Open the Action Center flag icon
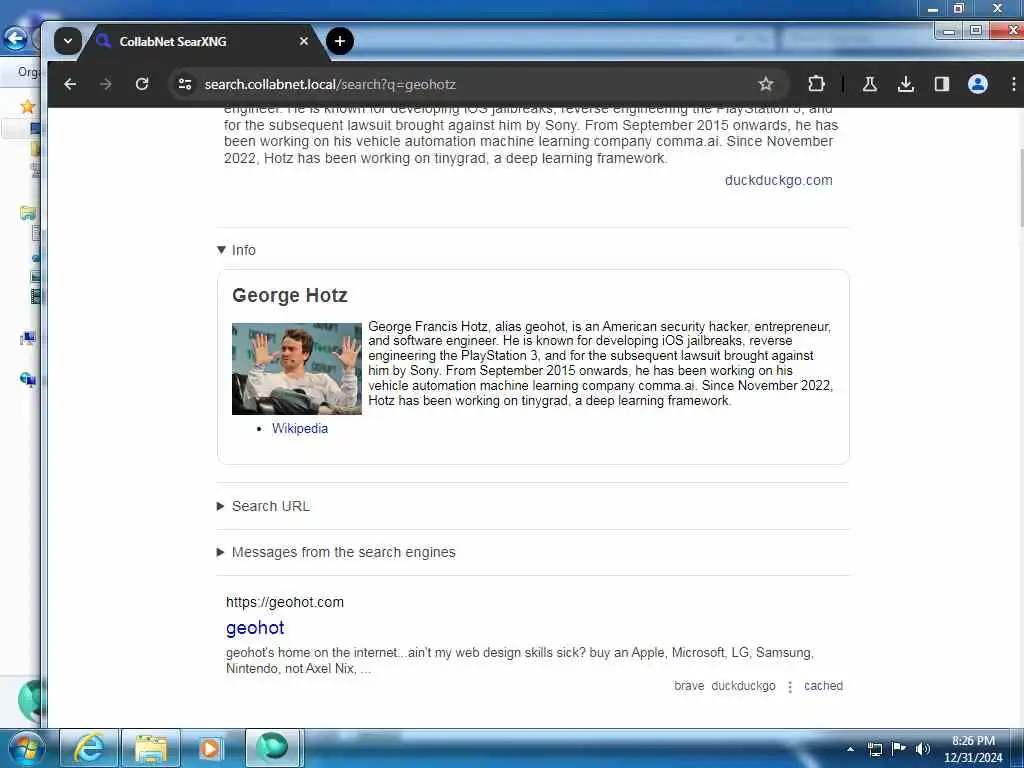1024x768 pixels. [899, 748]
